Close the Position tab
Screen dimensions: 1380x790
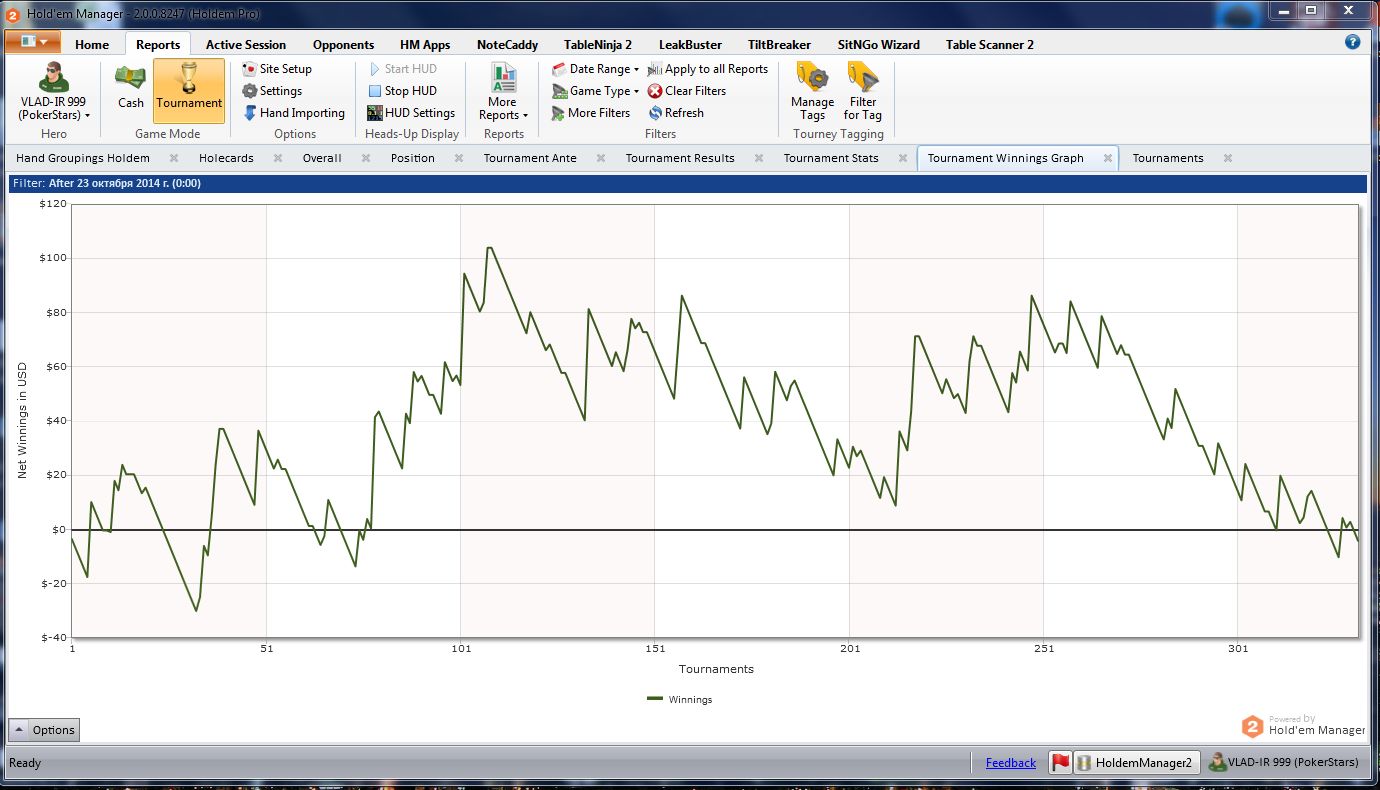point(459,158)
